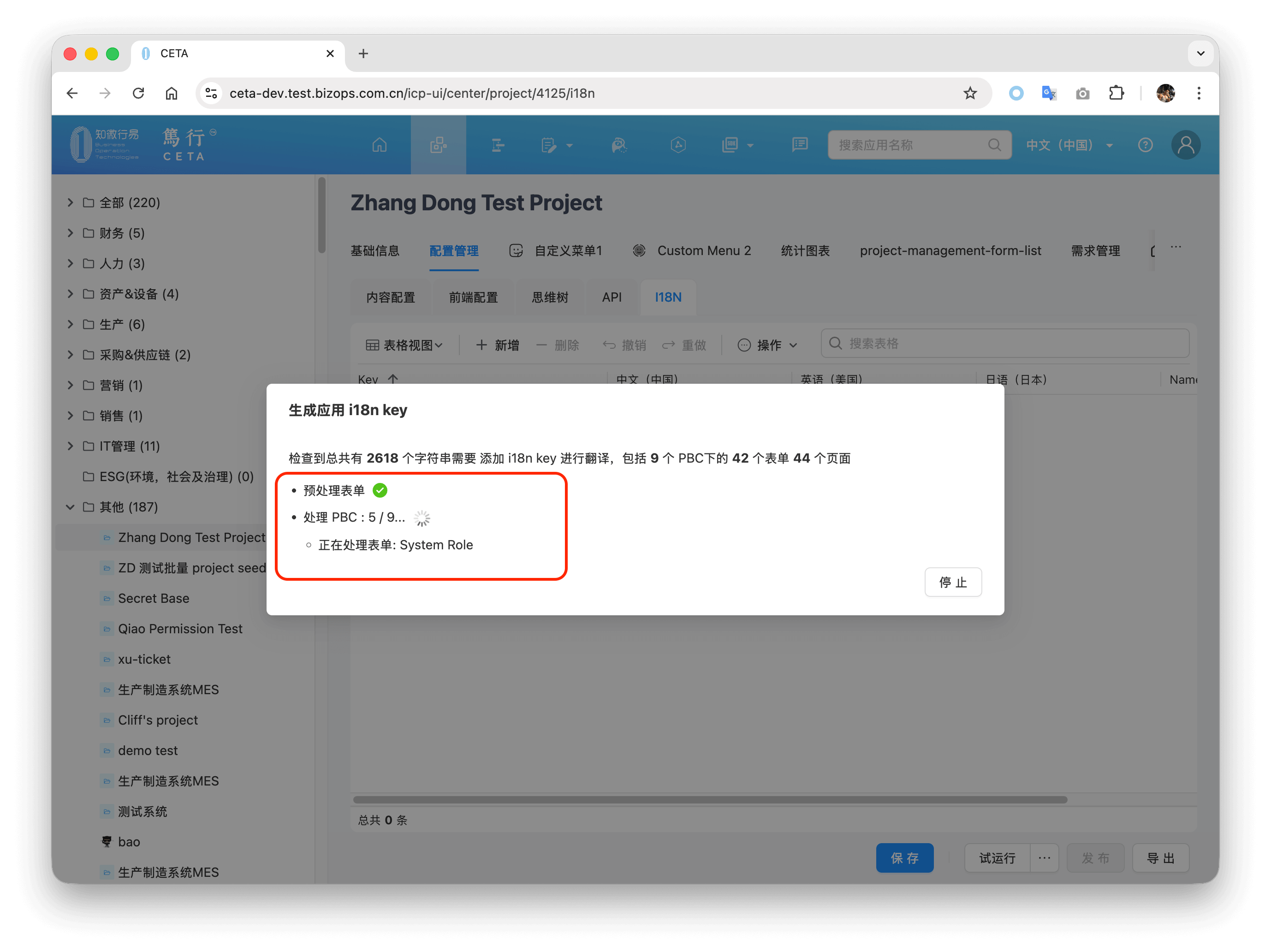Open Chrome profile avatar
The width and height of the screenshot is (1271, 952).
coord(1166,93)
